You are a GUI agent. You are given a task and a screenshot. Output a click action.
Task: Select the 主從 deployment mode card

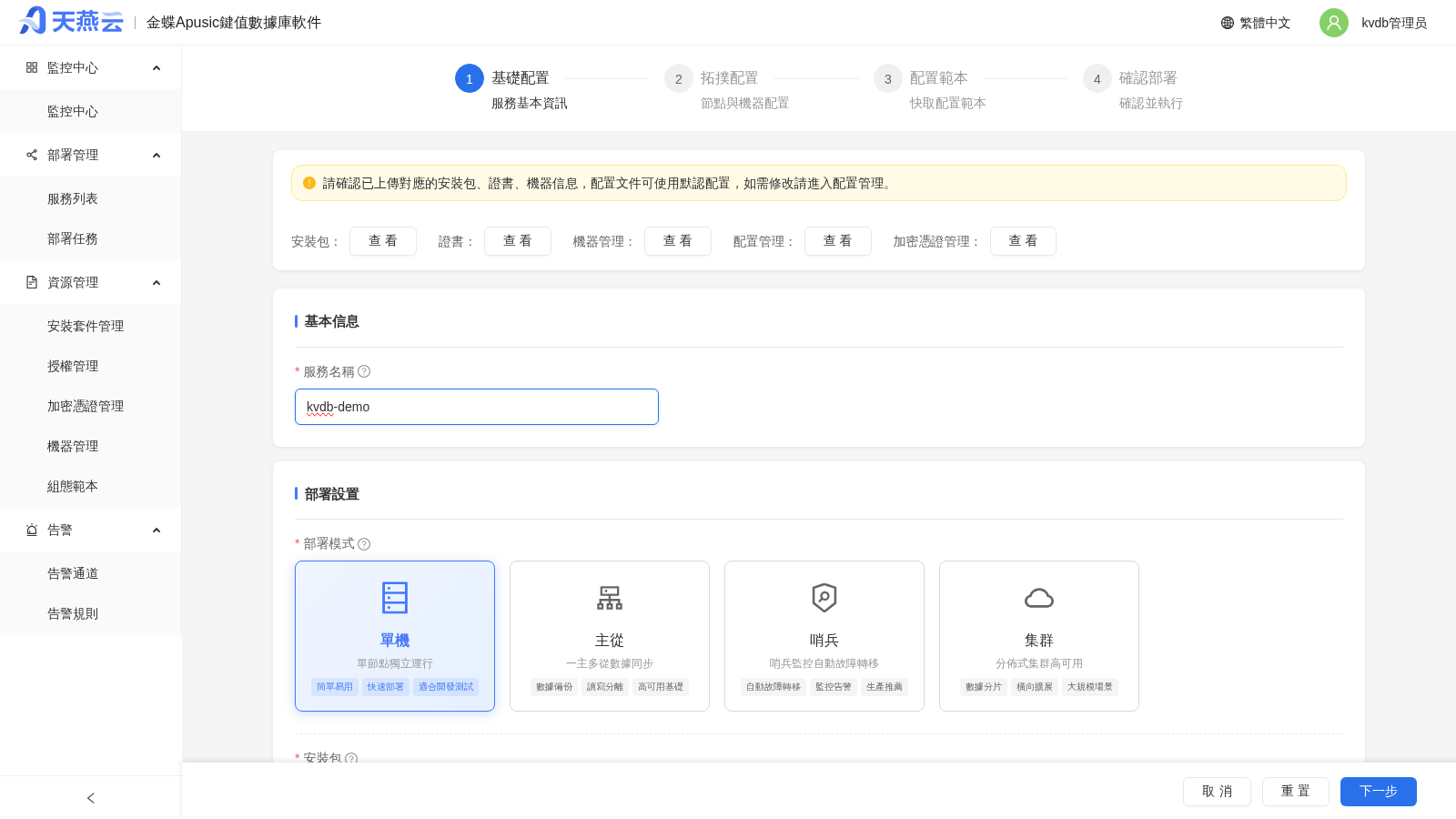[610, 636]
